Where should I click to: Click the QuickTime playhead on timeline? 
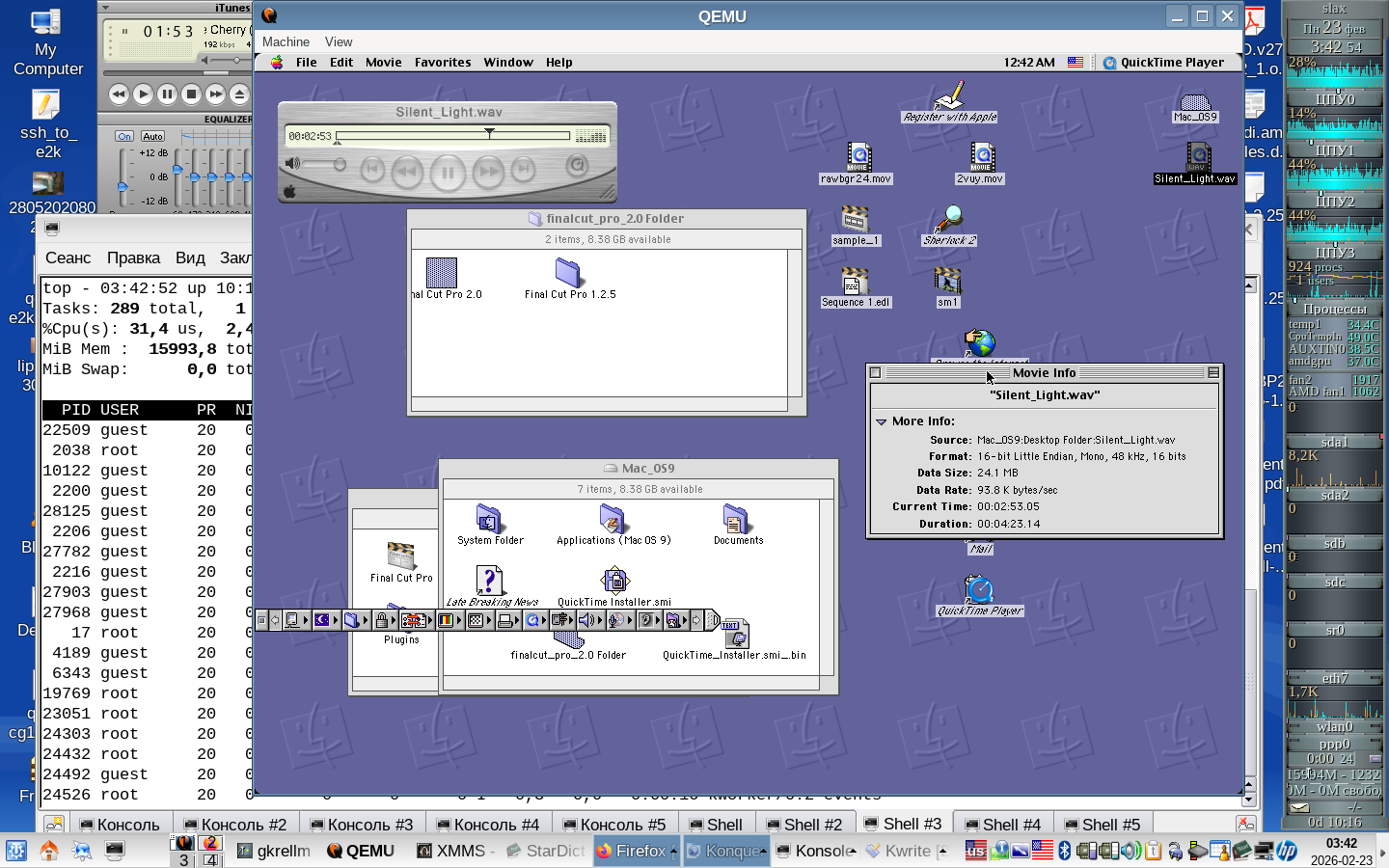point(489,133)
